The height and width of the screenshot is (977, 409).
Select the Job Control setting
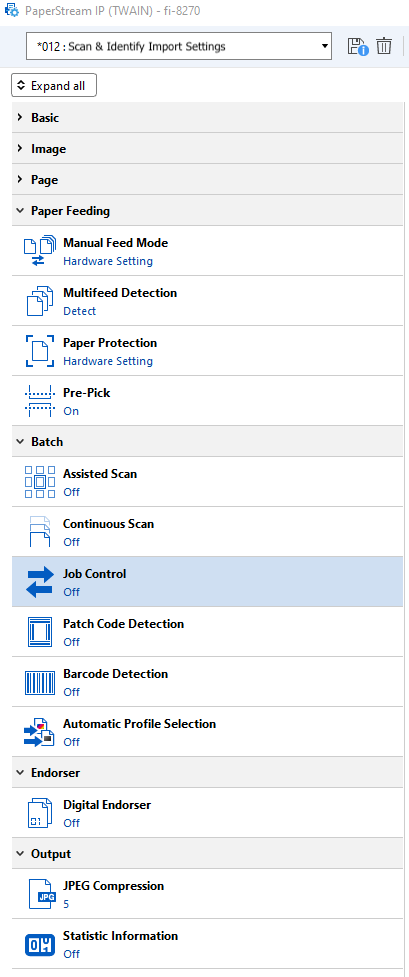click(207, 582)
